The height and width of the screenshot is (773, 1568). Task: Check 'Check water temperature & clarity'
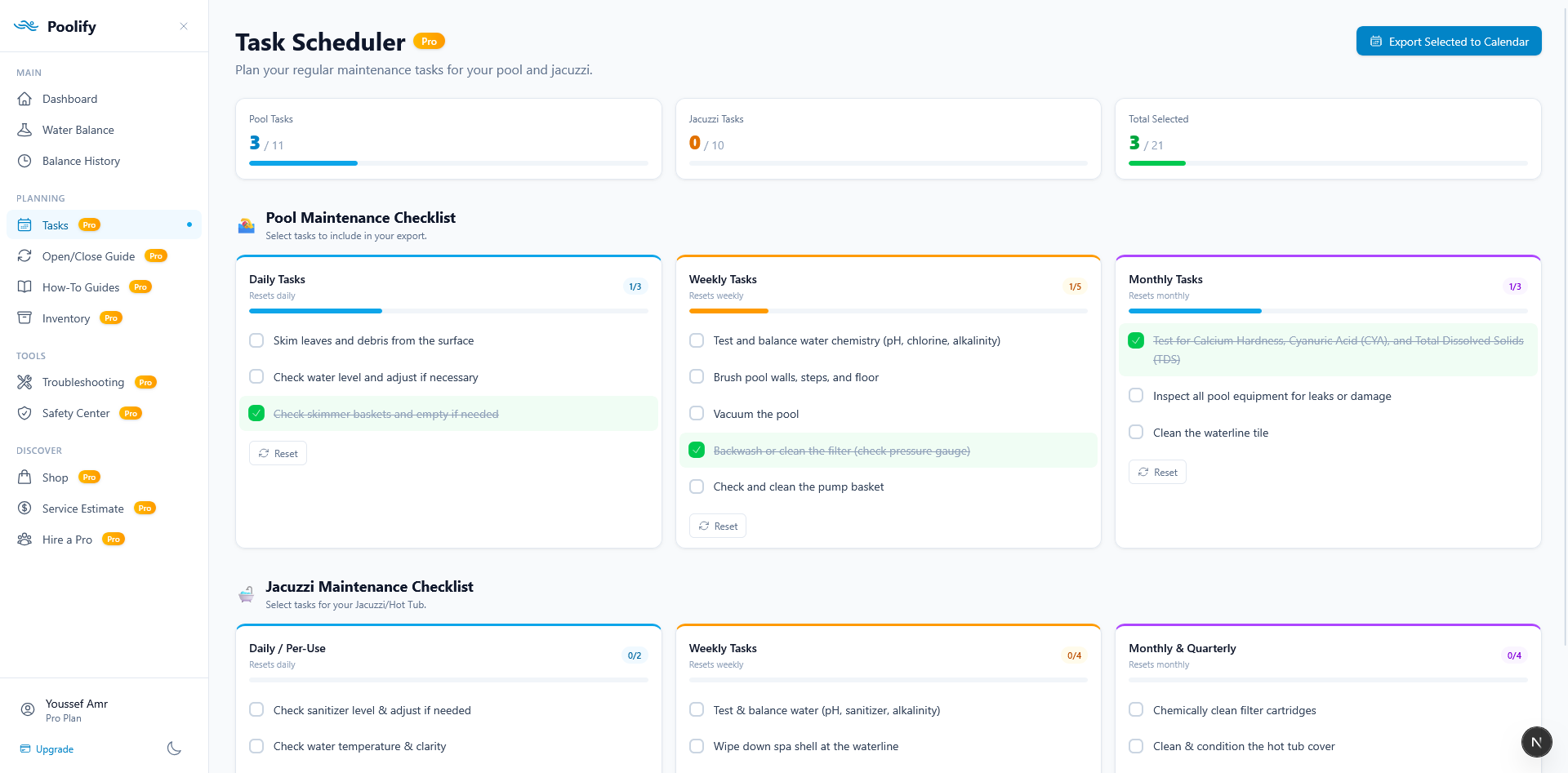coord(256,746)
